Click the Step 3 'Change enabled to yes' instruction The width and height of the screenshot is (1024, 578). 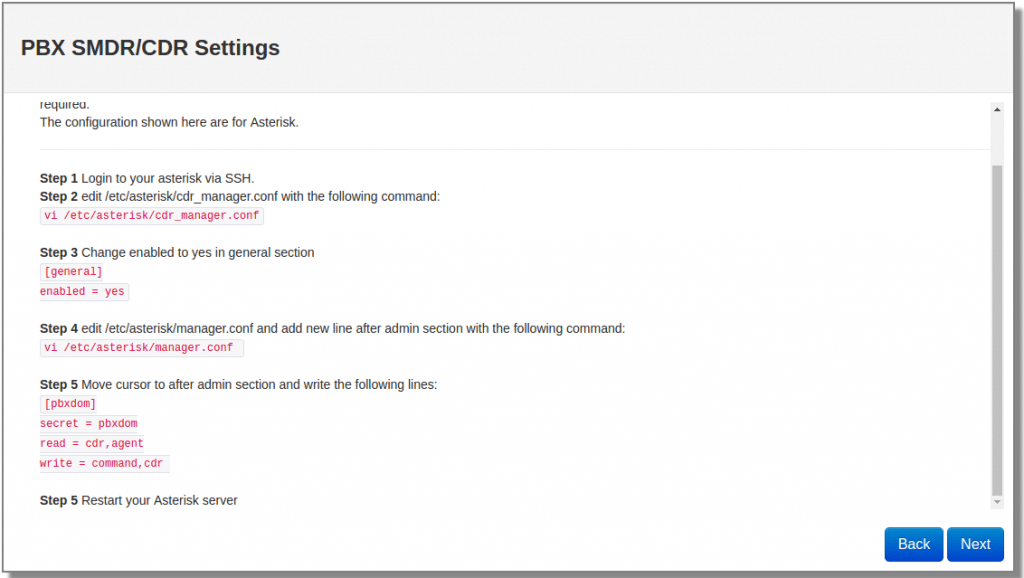[x=177, y=253]
